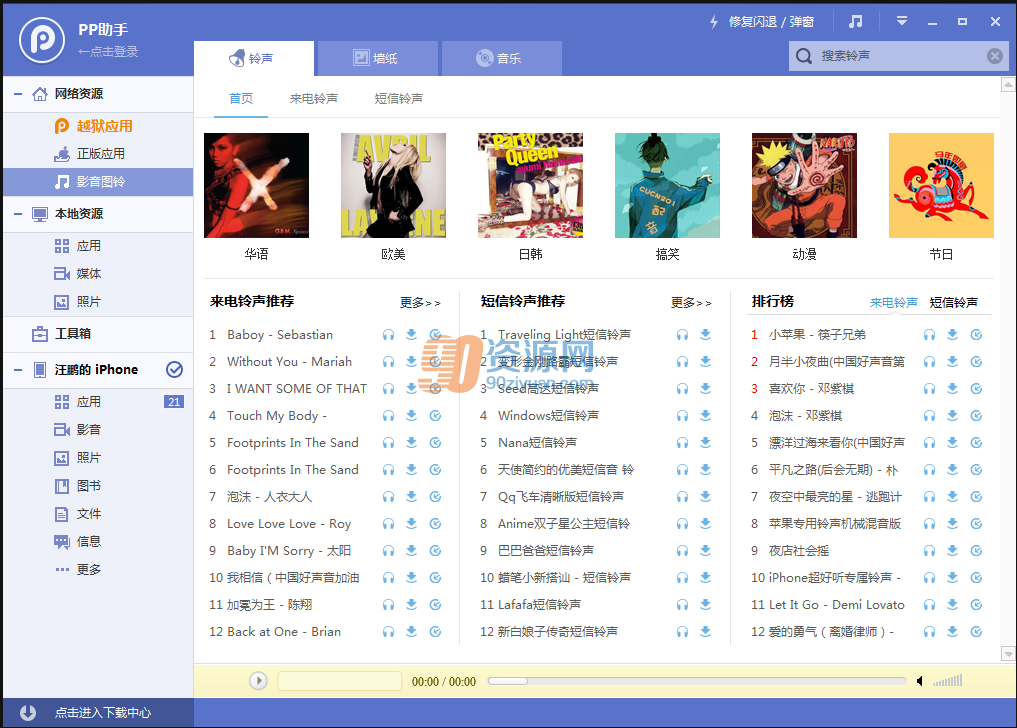Open the 节日 category thumbnail
The height and width of the screenshot is (728, 1017).
941,186
